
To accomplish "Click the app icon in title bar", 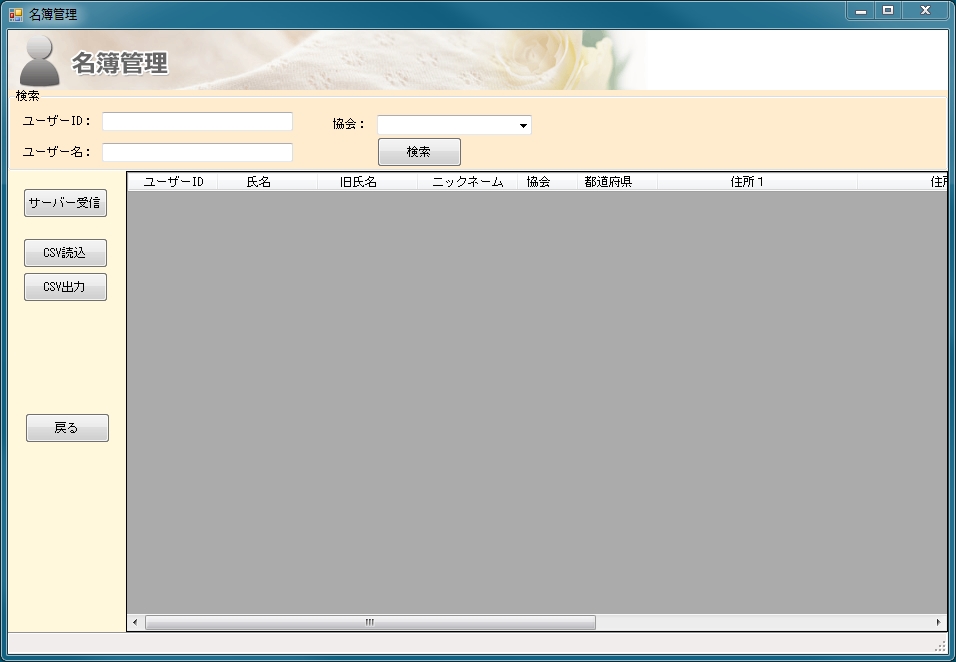I will coord(16,14).
